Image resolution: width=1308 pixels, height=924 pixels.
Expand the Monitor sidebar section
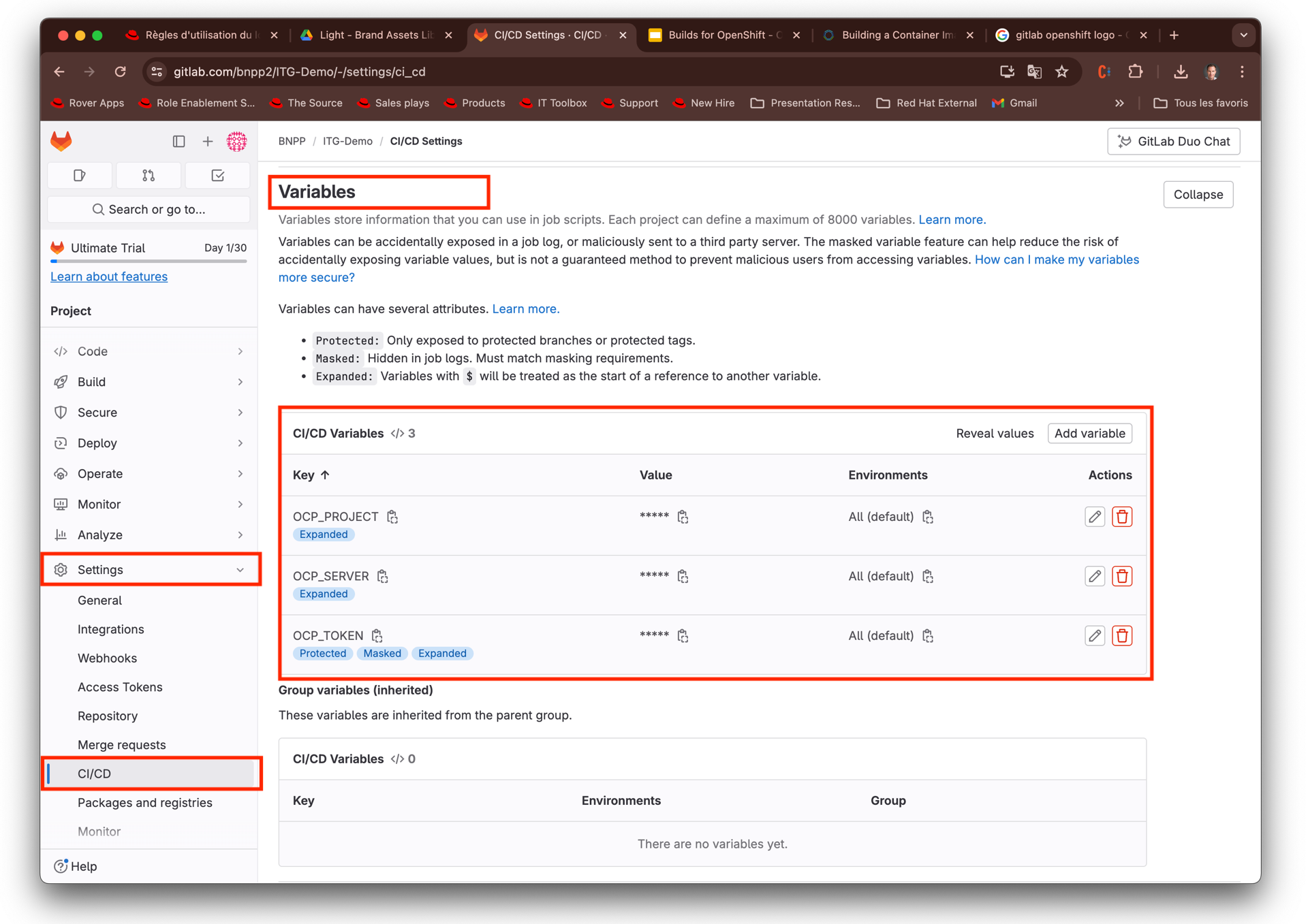coord(149,505)
